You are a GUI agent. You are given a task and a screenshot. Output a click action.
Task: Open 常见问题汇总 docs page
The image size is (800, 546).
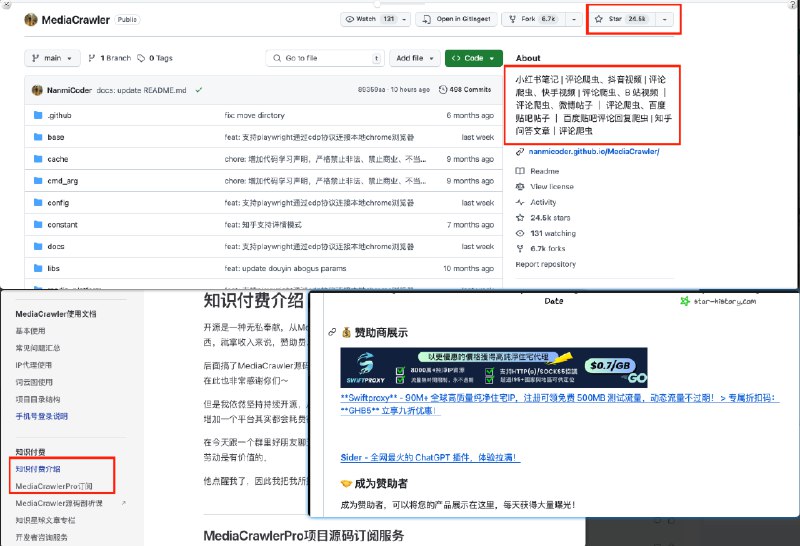pos(38,348)
